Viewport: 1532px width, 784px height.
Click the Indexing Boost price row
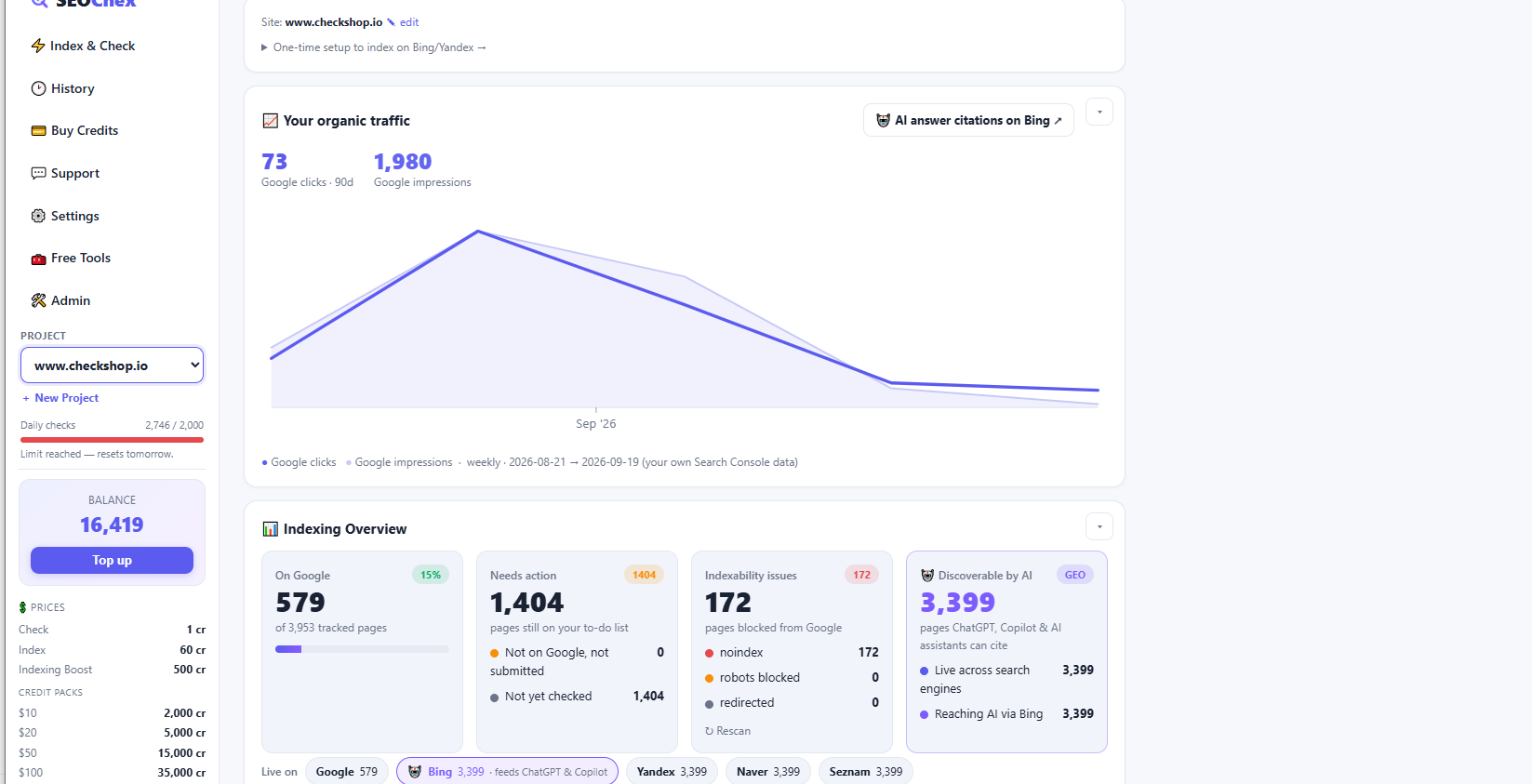(112, 670)
